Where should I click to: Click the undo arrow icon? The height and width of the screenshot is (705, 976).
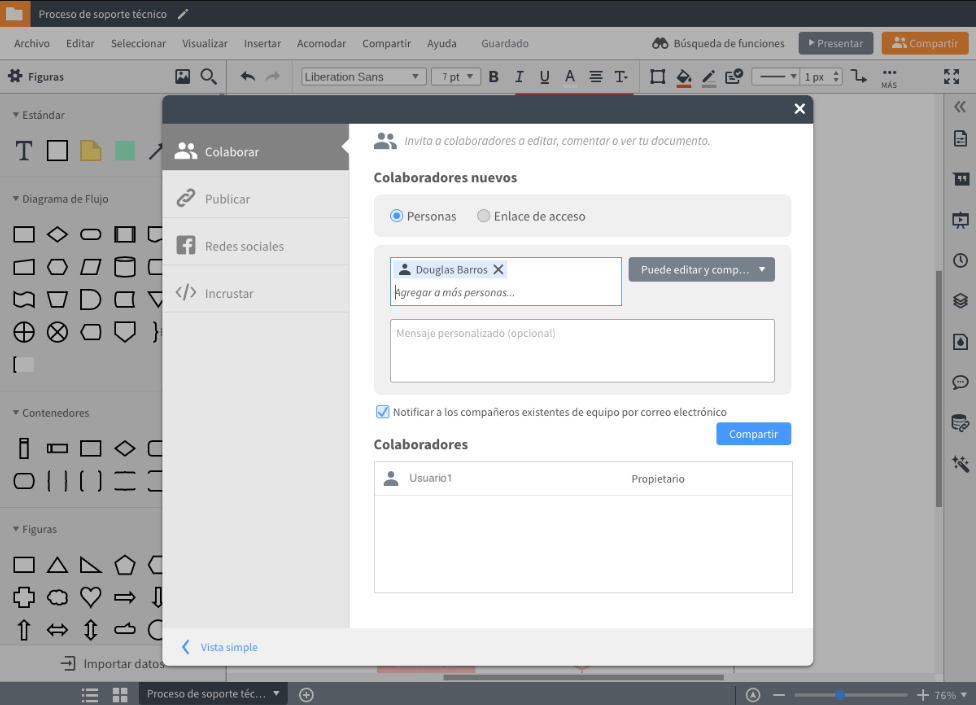coord(249,76)
